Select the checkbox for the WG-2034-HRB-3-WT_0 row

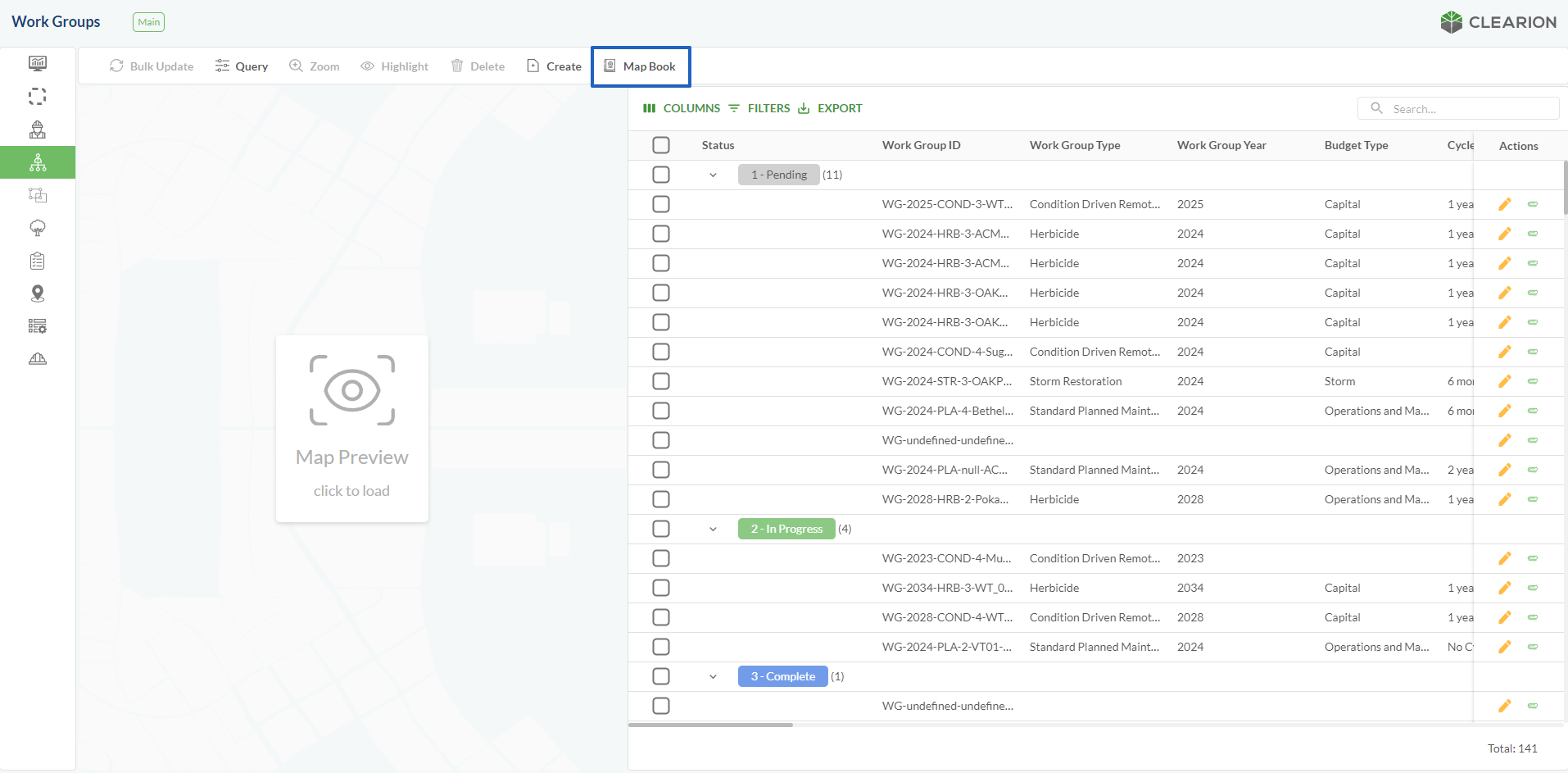(661, 588)
